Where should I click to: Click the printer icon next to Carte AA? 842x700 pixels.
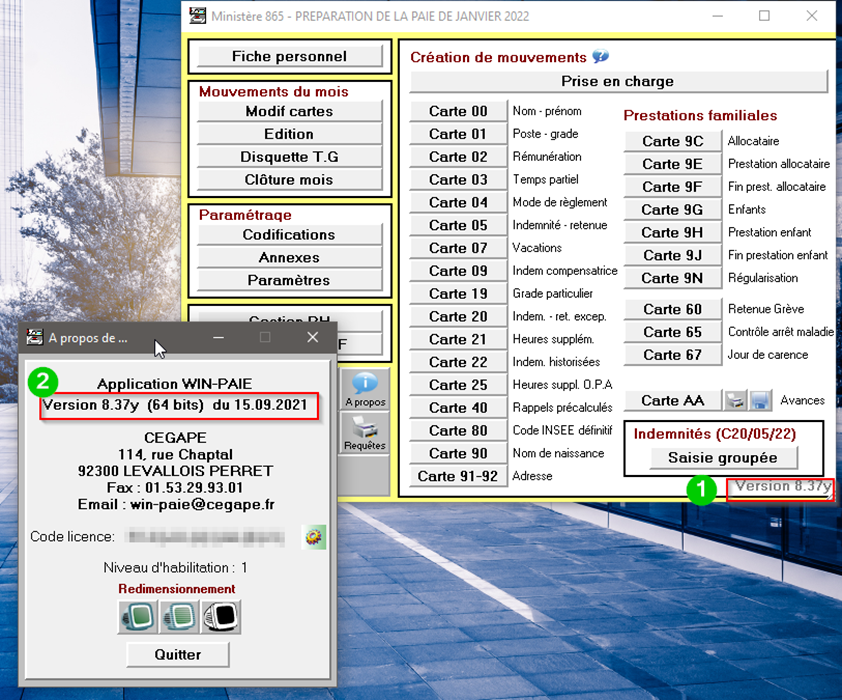(734, 400)
